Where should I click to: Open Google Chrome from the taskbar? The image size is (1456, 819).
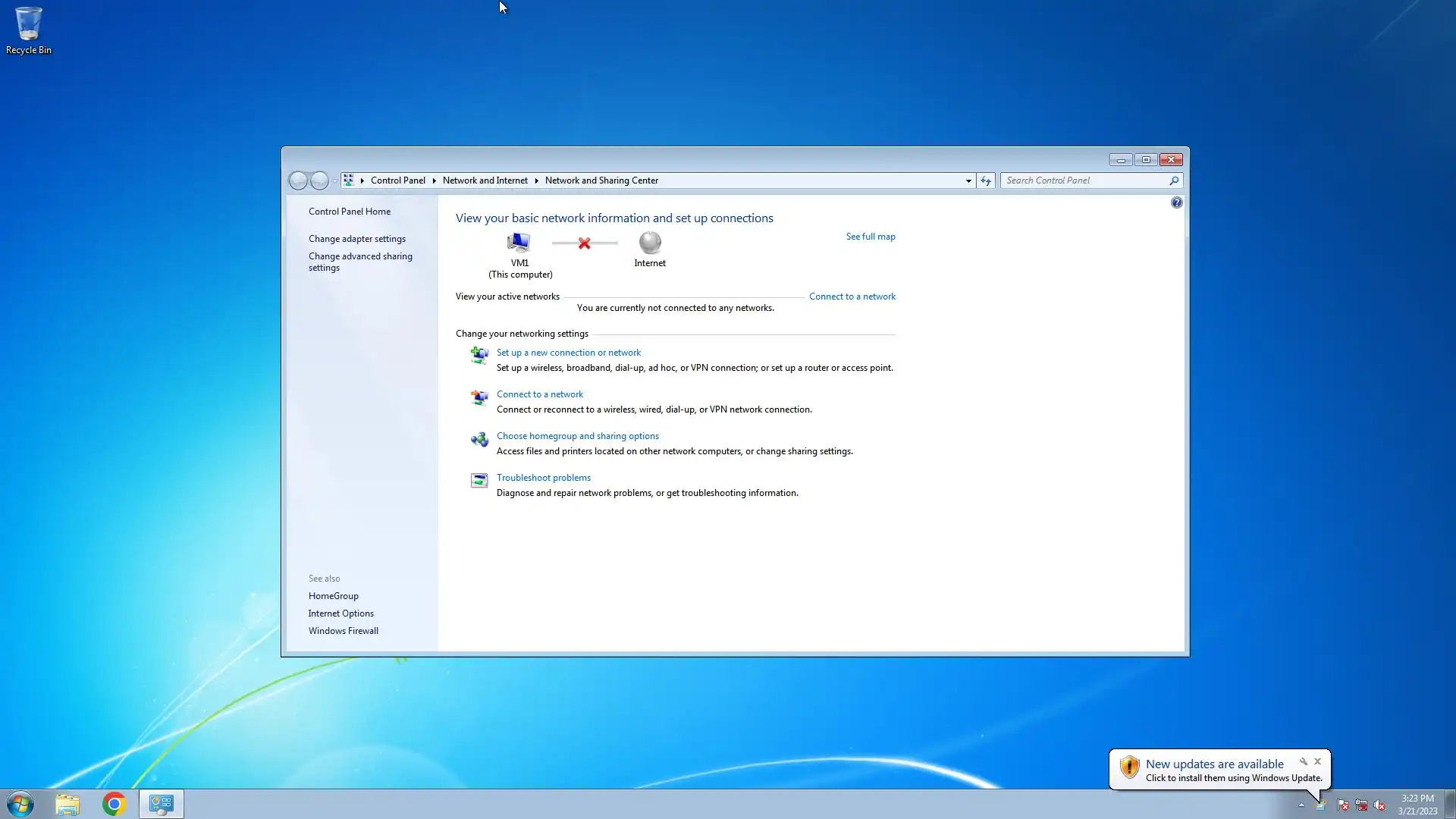[114, 804]
